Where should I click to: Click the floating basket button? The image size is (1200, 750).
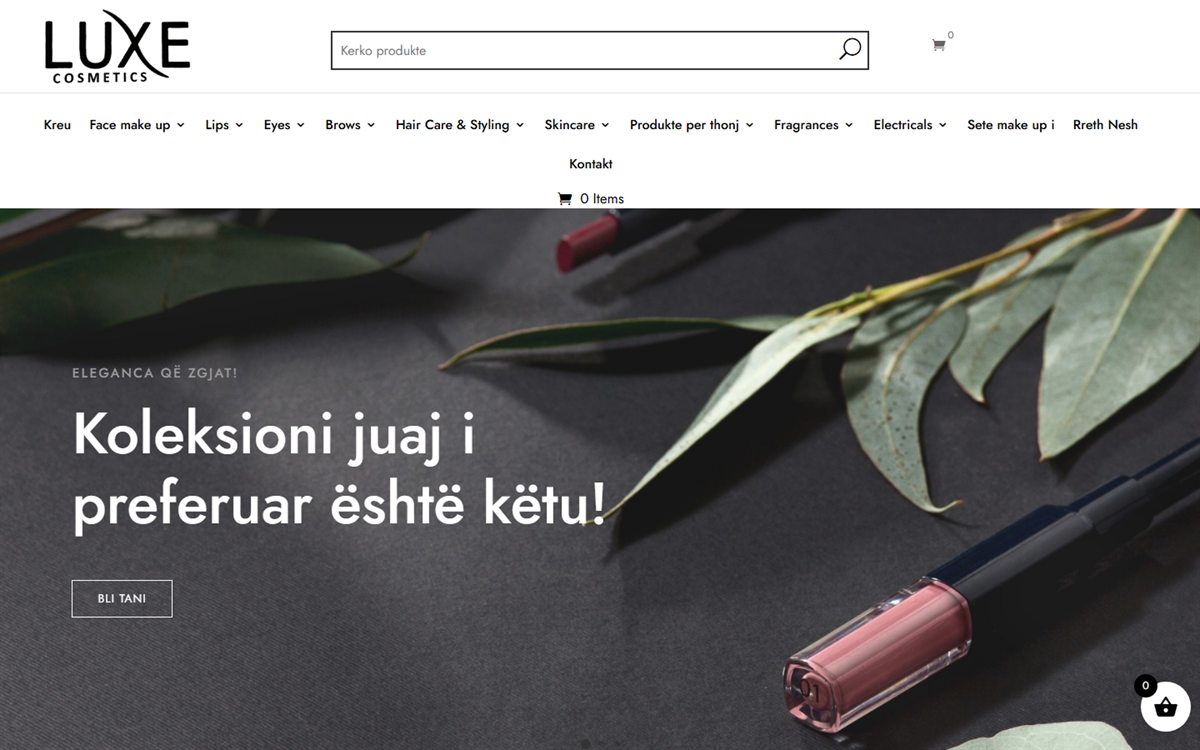pos(1165,707)
